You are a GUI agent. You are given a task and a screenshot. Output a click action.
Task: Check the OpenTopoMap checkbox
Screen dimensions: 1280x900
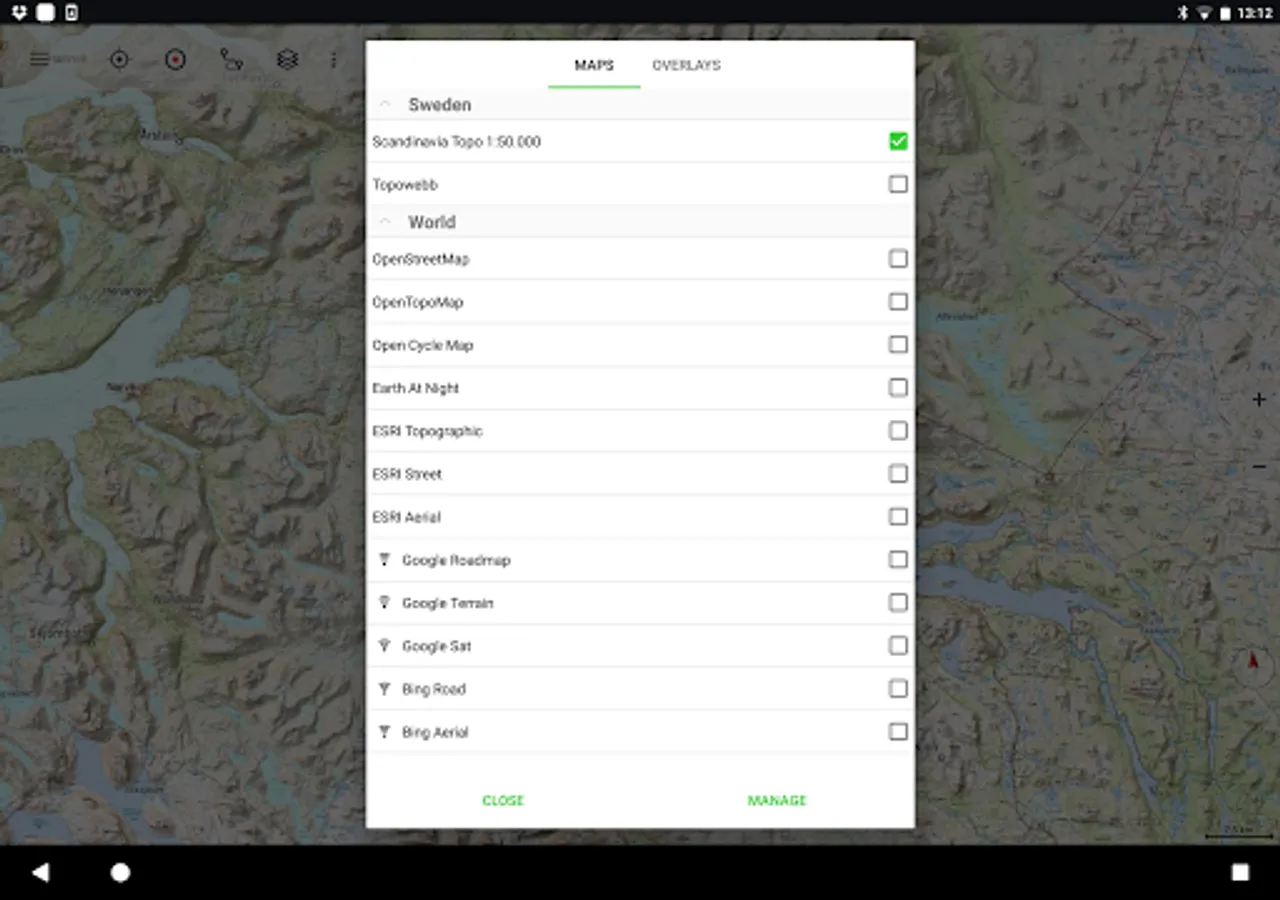(x=898, y=301)
